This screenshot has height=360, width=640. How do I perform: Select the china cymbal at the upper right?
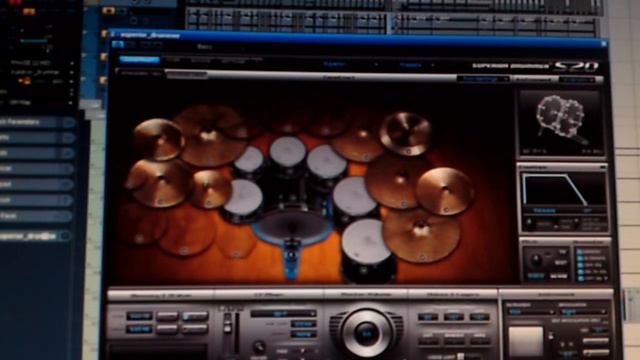405,133
